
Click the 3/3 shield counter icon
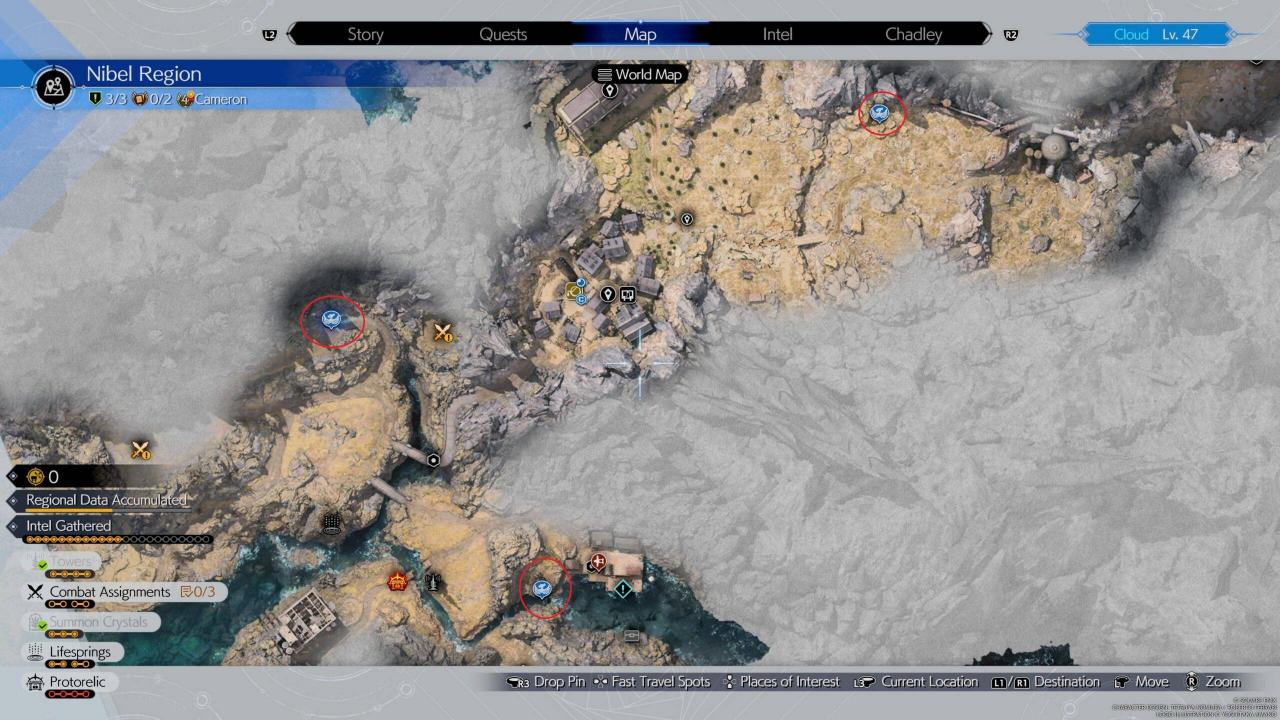tap(95, 99)
